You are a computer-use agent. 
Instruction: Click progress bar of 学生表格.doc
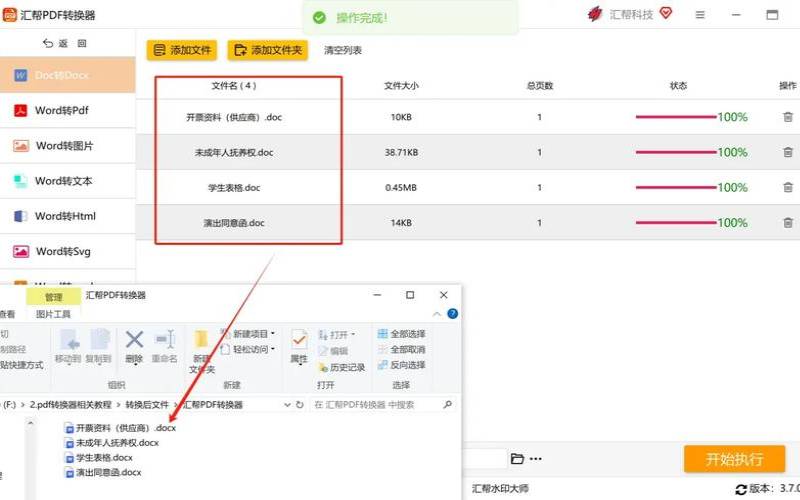(x=676, y=187)
